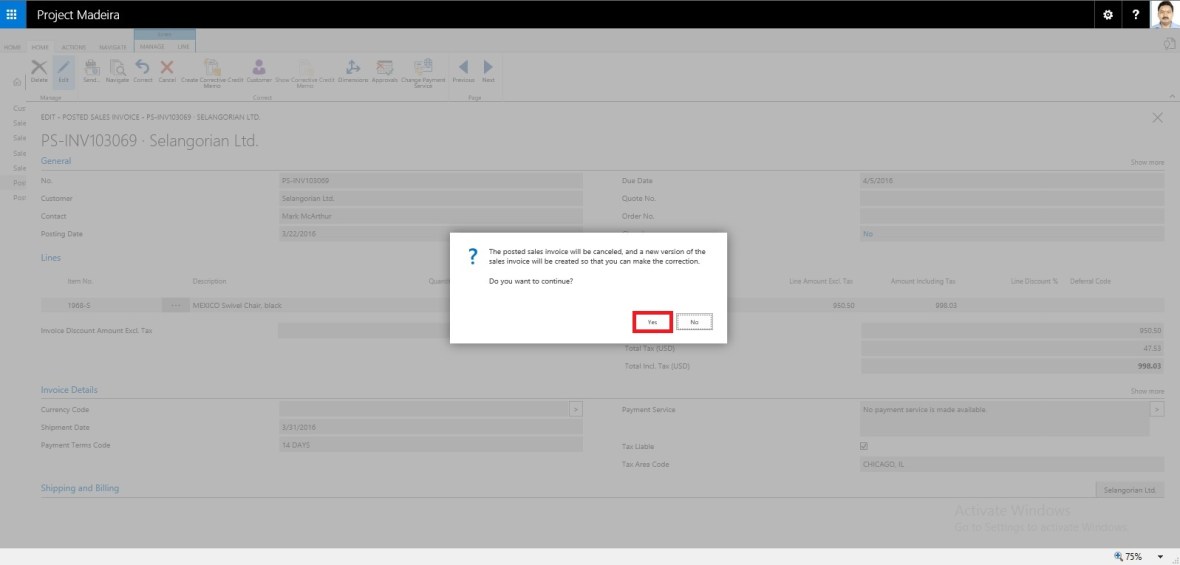Click the Project Madeira title

pos(78,14)
